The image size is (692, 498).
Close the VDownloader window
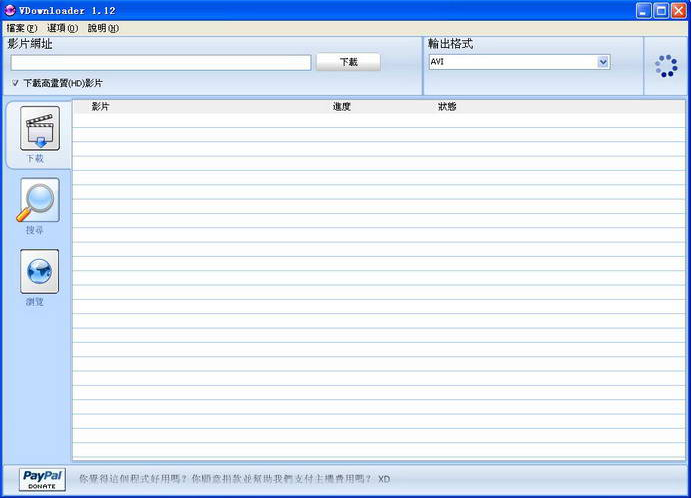(x=679, y=11)
